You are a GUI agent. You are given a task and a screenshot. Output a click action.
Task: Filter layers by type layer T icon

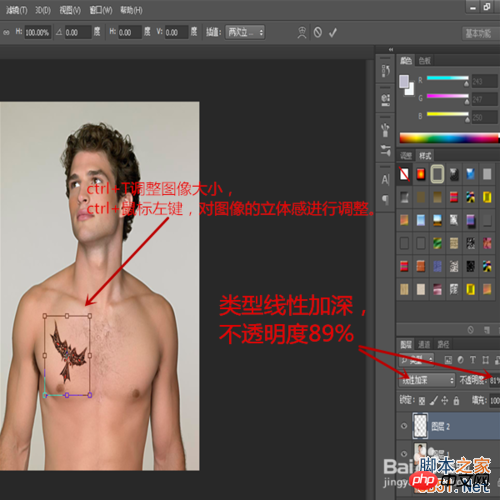pos(473,360)
